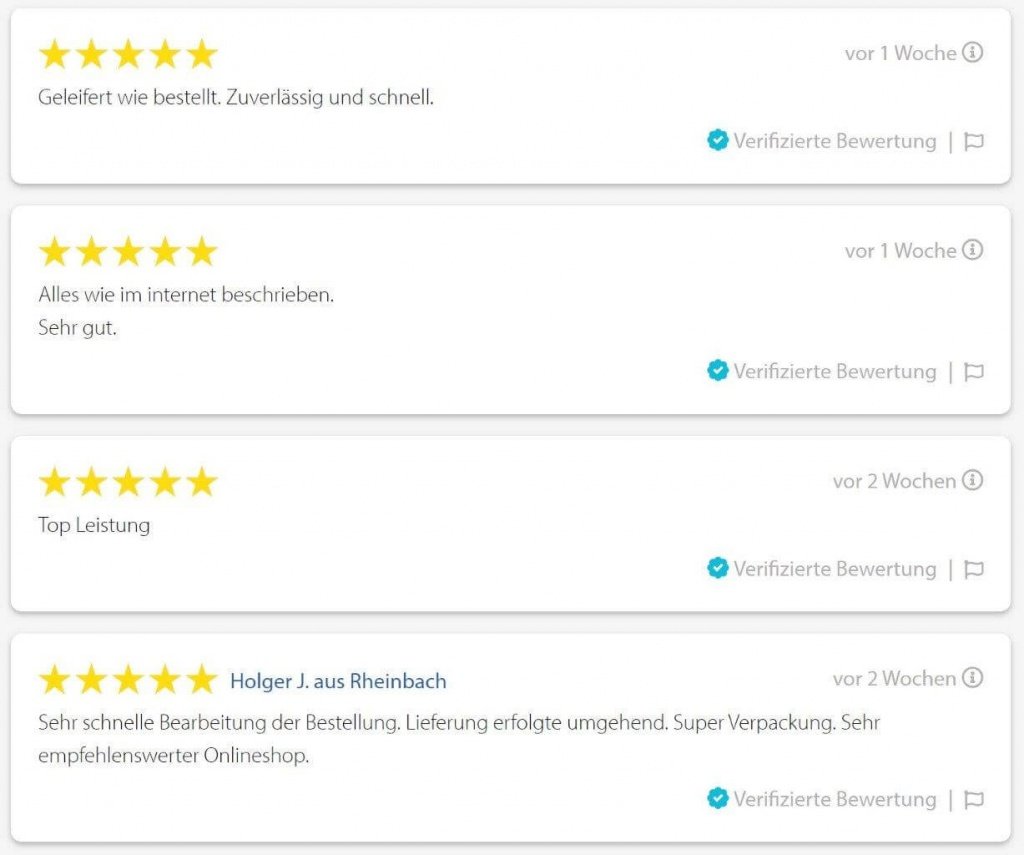Flag the 'Top Leistung' review
The height and width of the screenshot is (855, 1024).
[974, 569]
